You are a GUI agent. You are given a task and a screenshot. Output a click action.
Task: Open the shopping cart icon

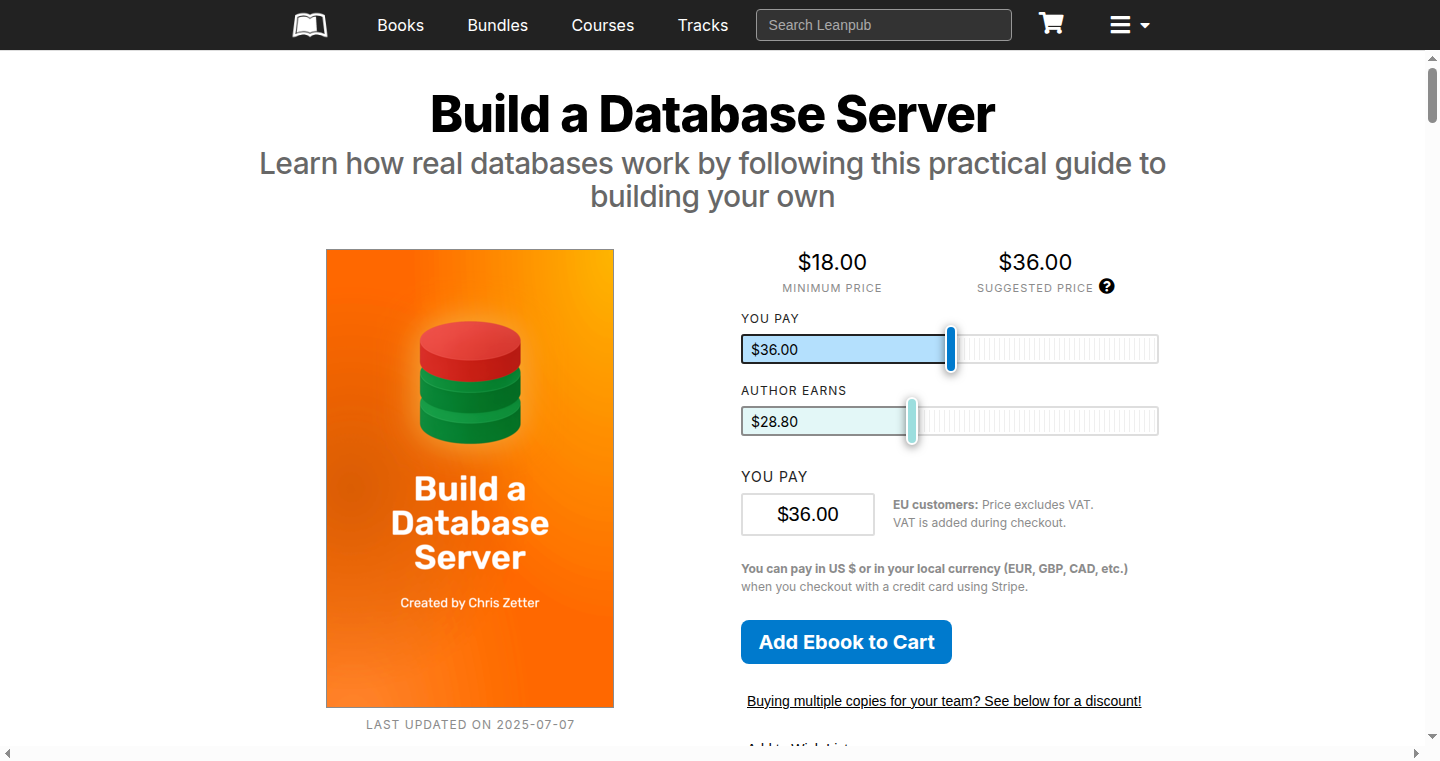pyautogui.click(x=1051, y=24)
